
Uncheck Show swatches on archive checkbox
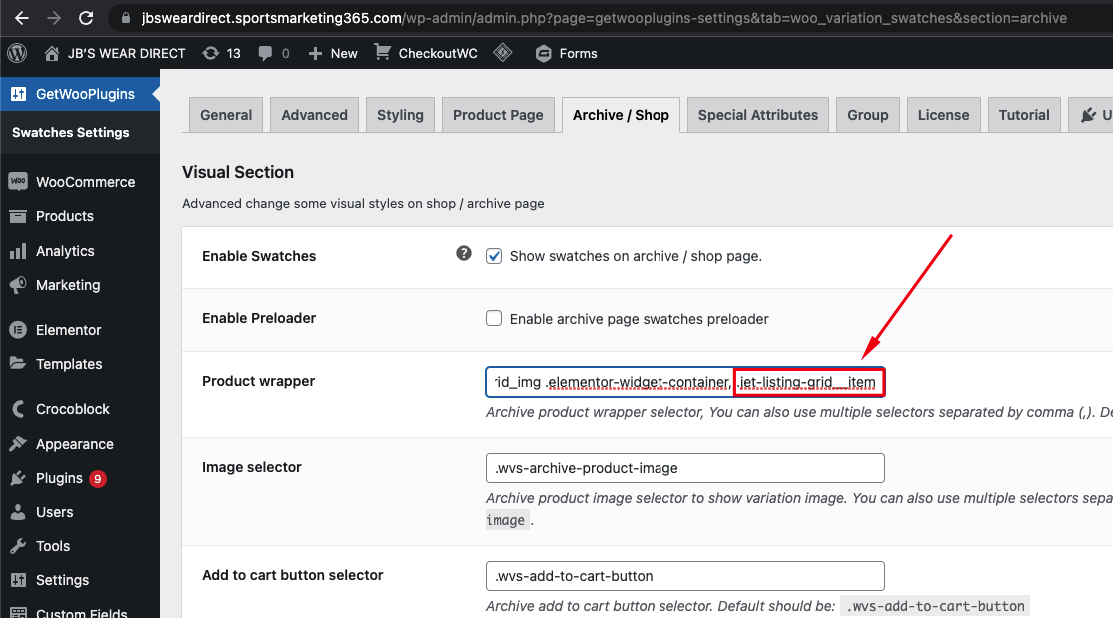pyautogui.click(x=494, y=256)
